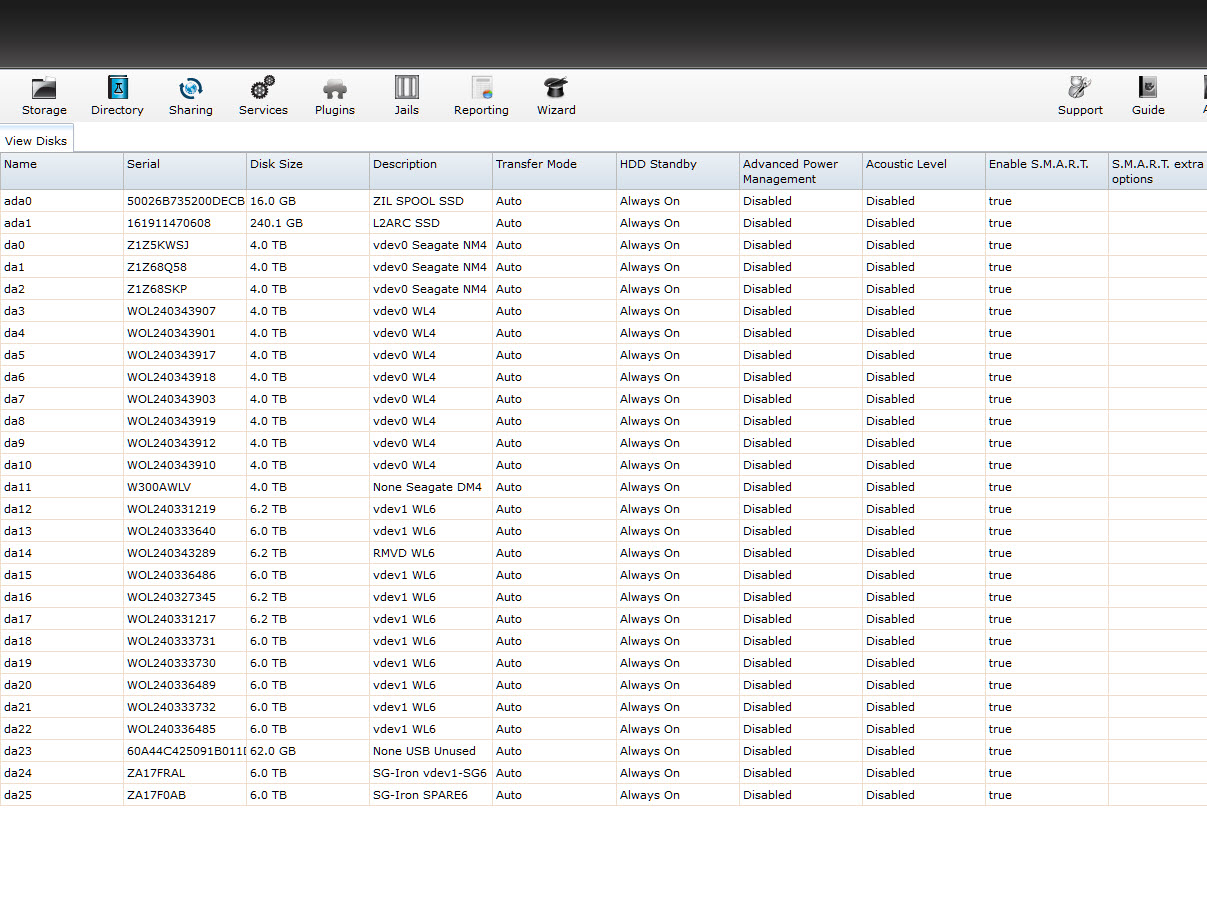Select disk da0 name cell

[x=61, y=245]
